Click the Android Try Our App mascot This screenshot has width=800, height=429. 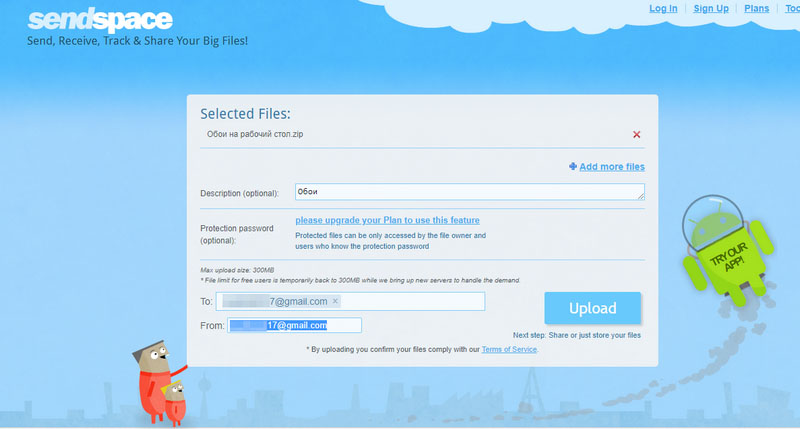[727, 250]
